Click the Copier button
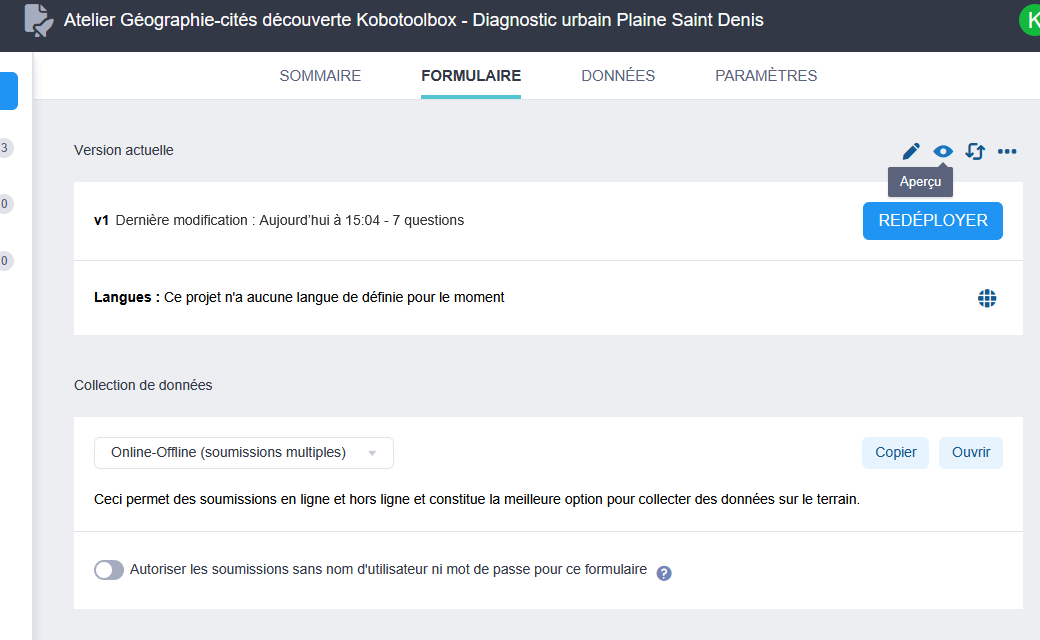Image resolution: width=1040 pixels, height=640 pixels. [x=895, y=453]
